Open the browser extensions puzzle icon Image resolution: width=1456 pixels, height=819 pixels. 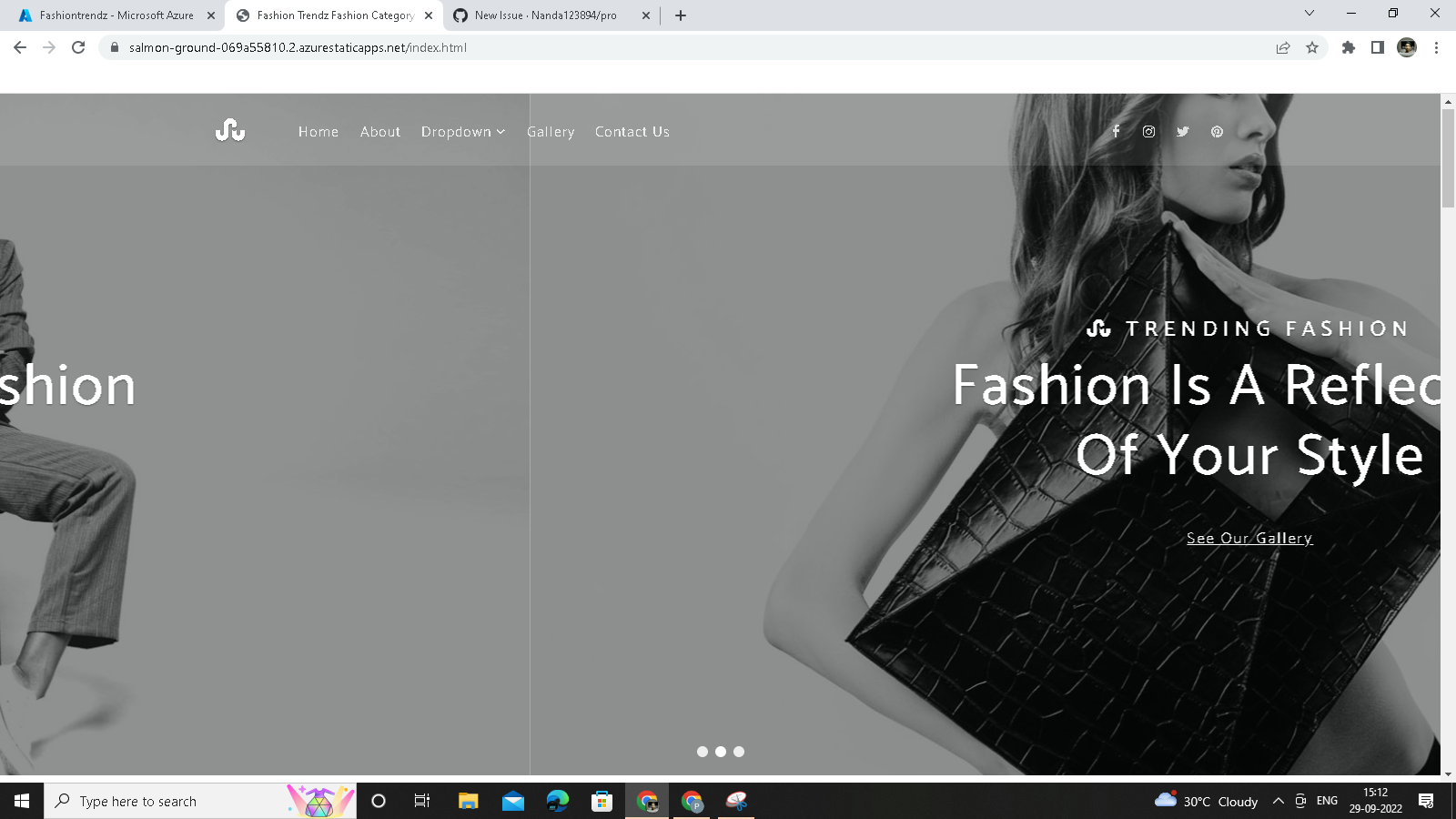tap(1349, 47)
